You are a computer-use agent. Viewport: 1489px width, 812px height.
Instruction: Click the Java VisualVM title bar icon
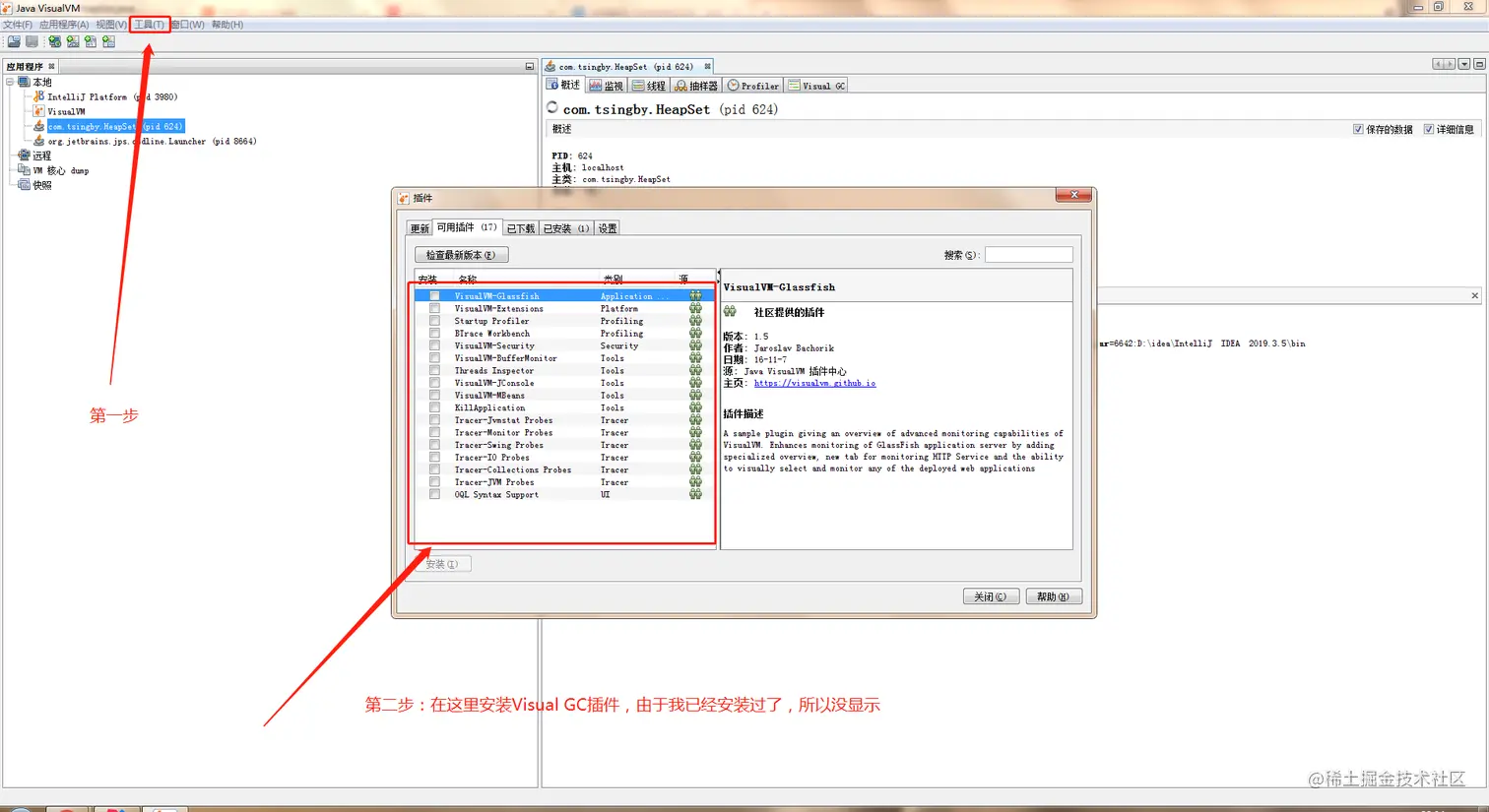pos(7,8)
